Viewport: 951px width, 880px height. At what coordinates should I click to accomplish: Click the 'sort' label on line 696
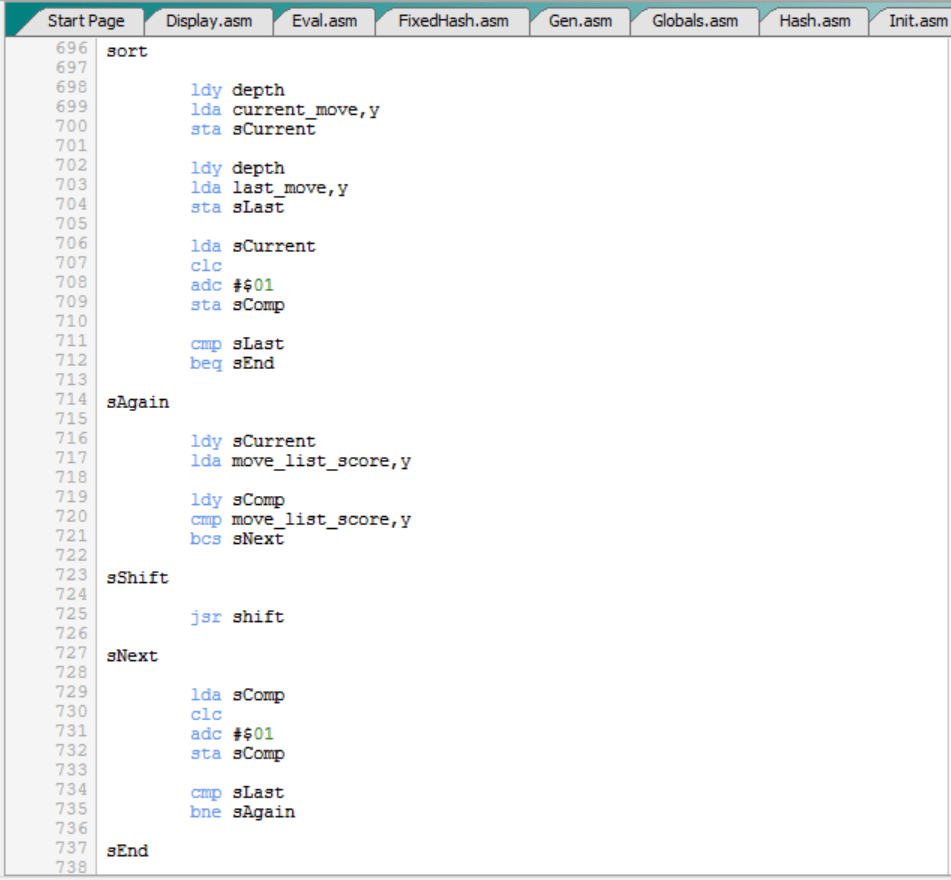point(127,51)
